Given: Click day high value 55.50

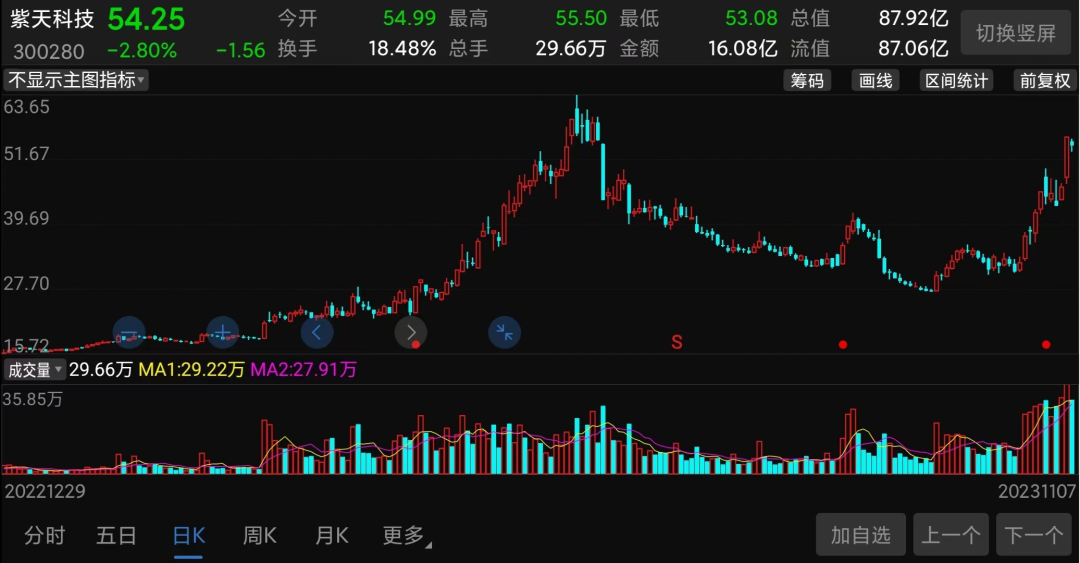Looking at the screenshot, I should pos(581,19).
